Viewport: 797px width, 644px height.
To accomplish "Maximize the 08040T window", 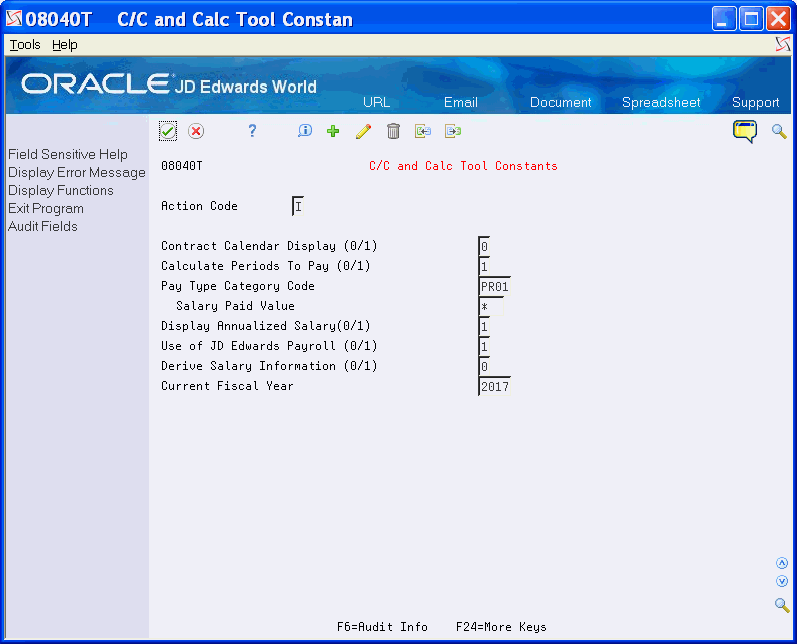I will tap(751, 19).
